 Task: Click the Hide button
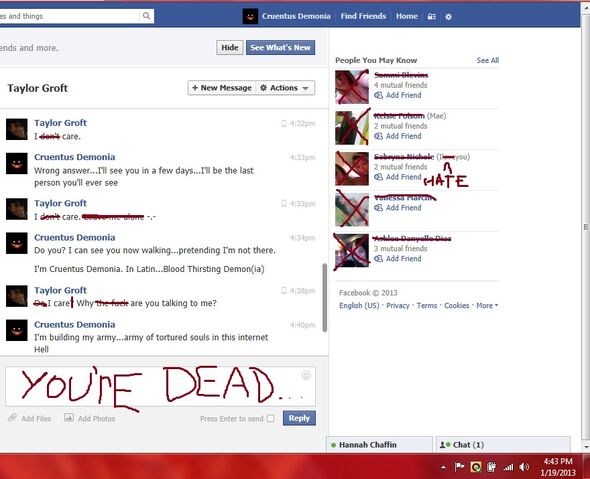[230, 47]
